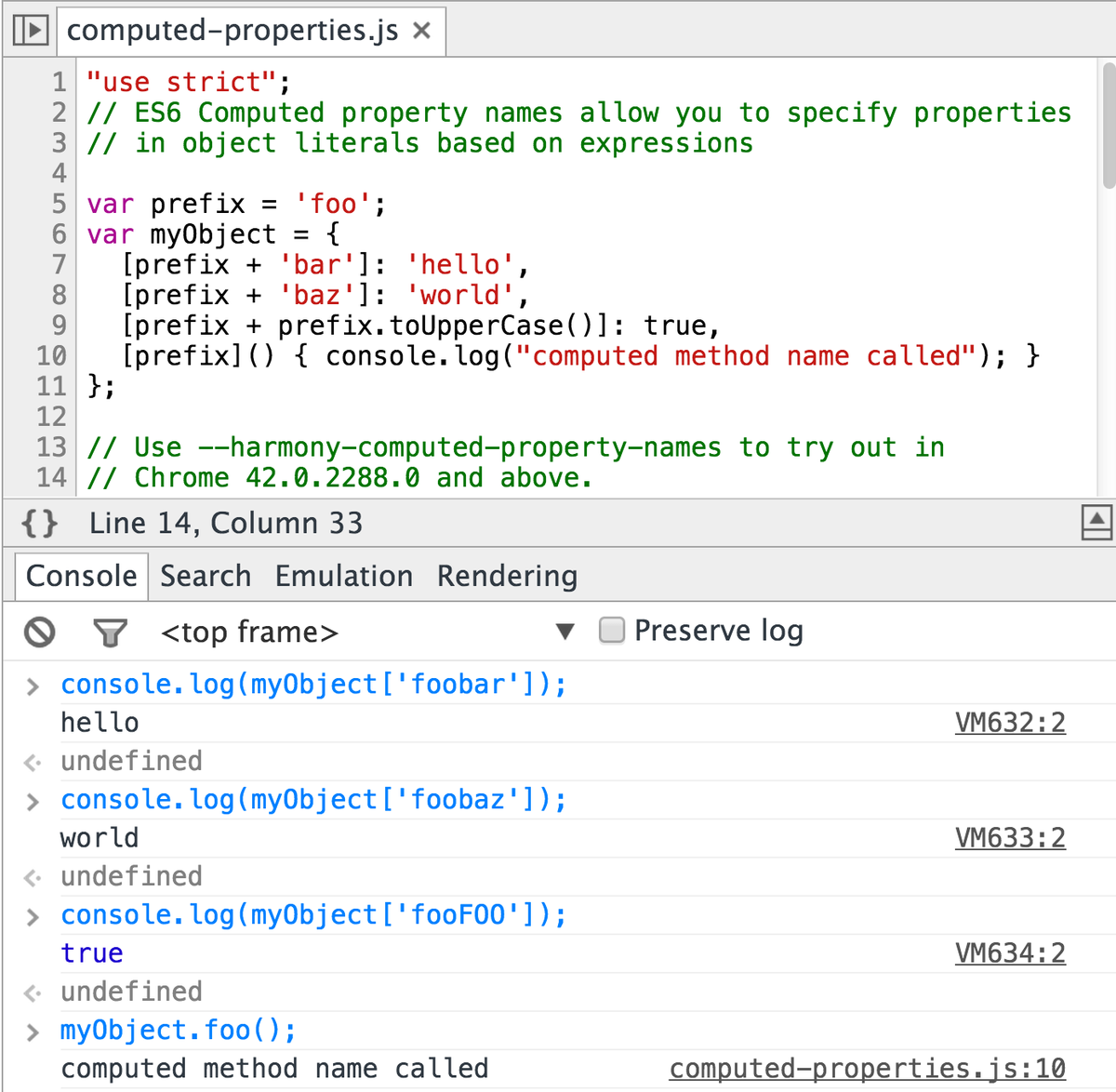Image resolution: width=1116 pixels, height=1092 pixels.
Task: Open the console filter funnel icon
Action: pyautogui.click(x=110, y=633)
